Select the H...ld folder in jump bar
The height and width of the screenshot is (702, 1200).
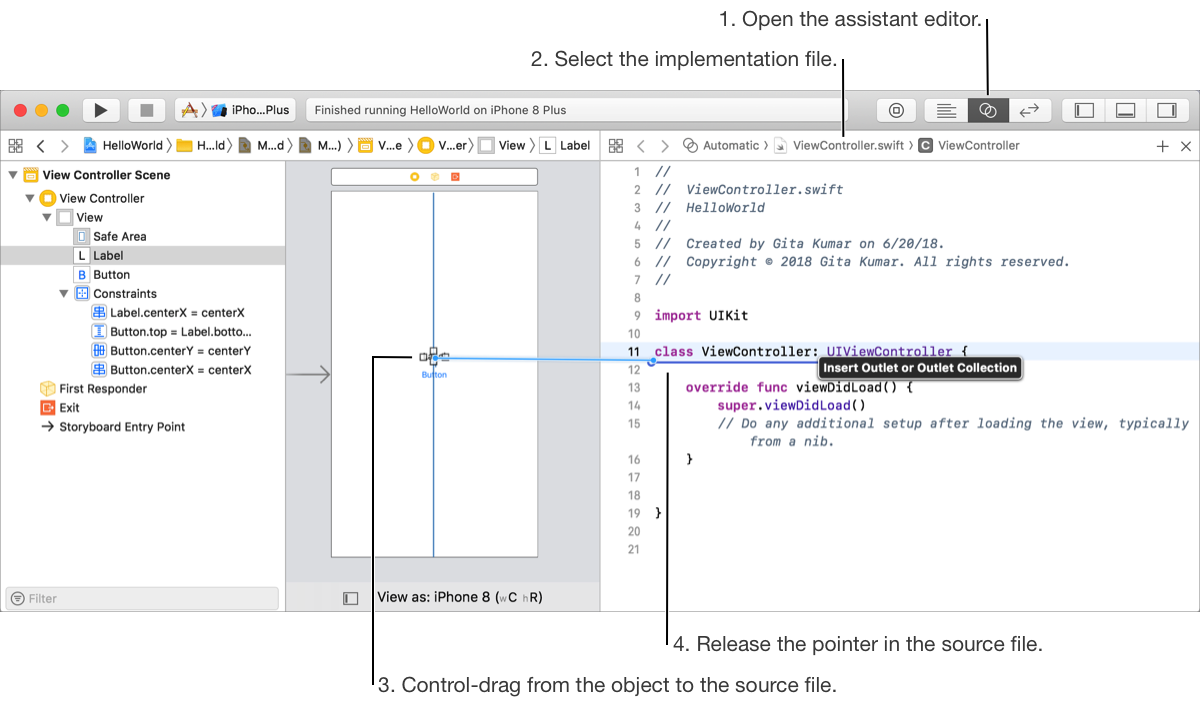[x=201, y=145]
